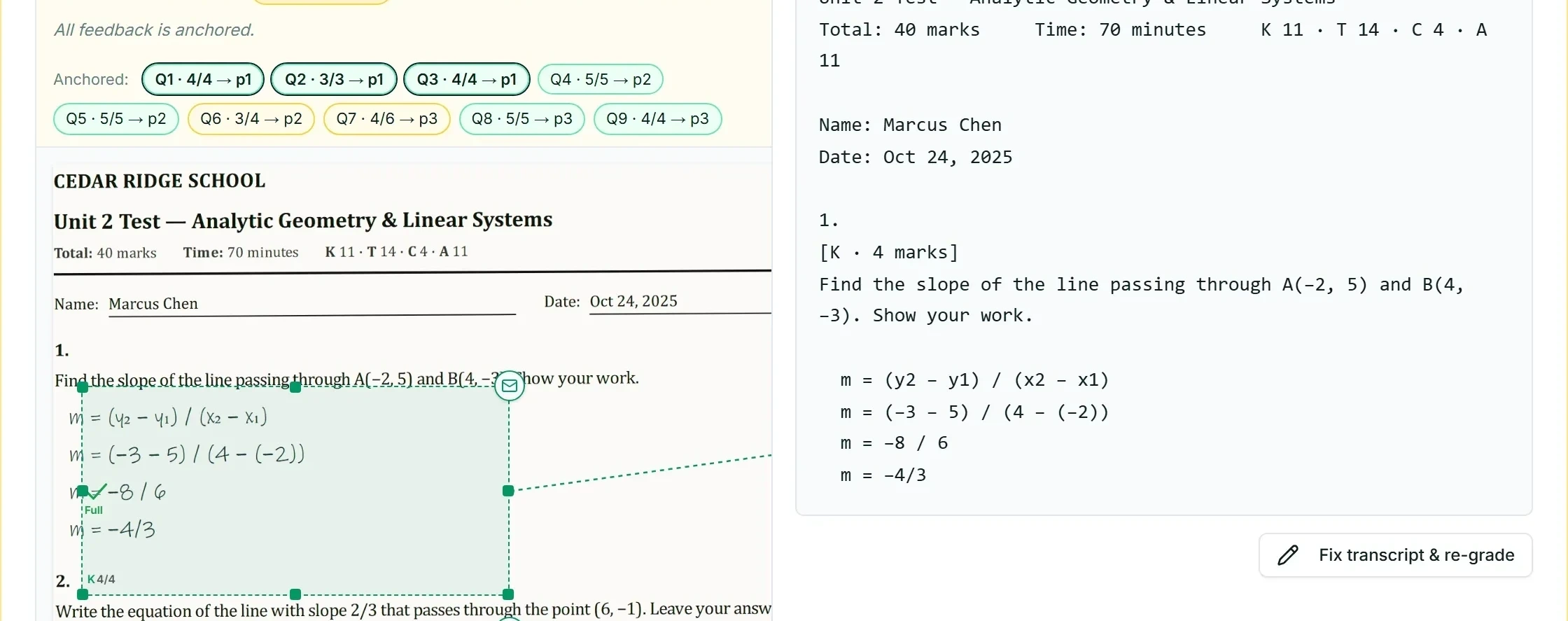Click Fix transcript & re-grade button
The width and height of the screenshot is (1568, 621).
point(1396,555)
